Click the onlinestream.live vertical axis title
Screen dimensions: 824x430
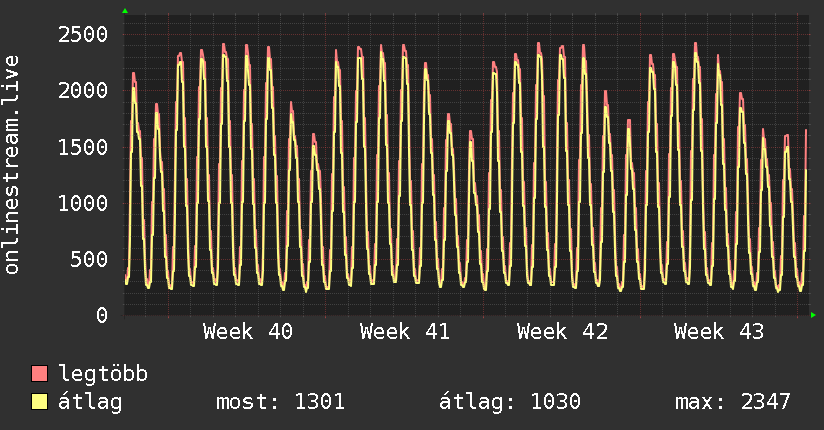click(12, 165)
